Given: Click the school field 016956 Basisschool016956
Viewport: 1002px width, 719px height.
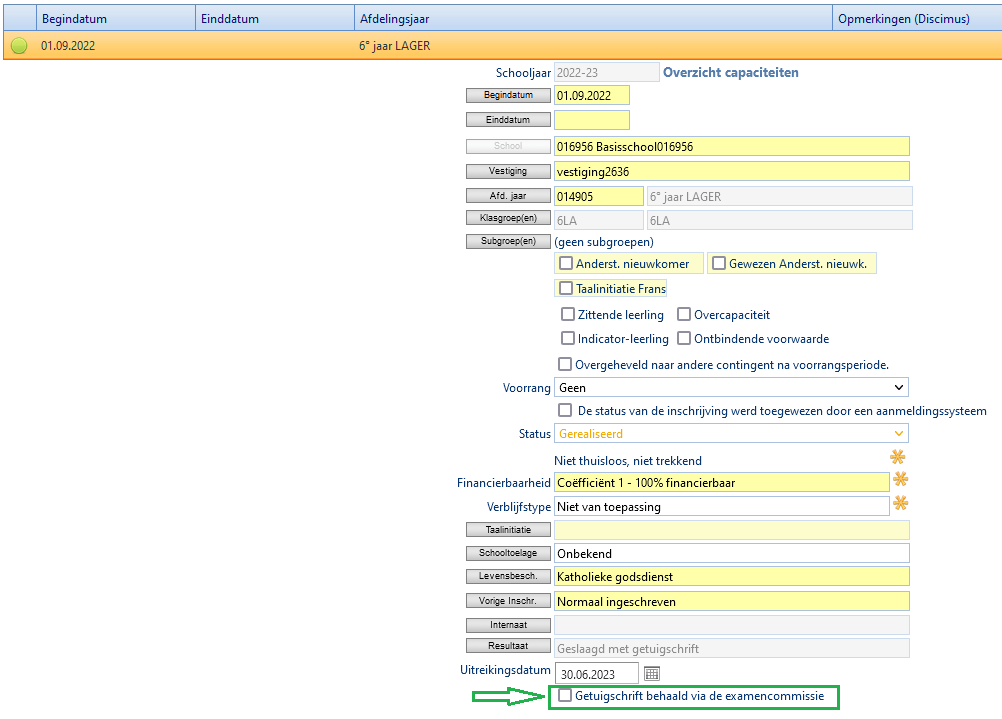Looking at the screenshot, I should tap(732, 146).
